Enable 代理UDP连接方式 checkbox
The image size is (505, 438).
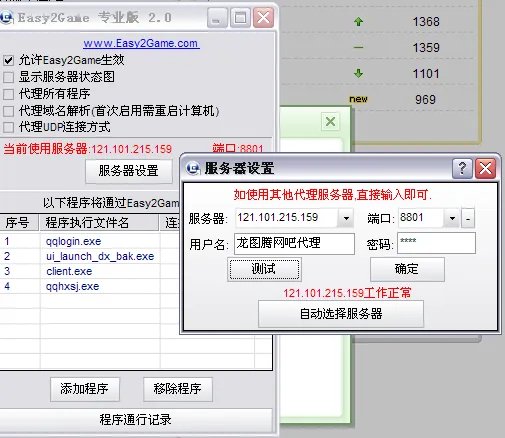pos(8,127)
